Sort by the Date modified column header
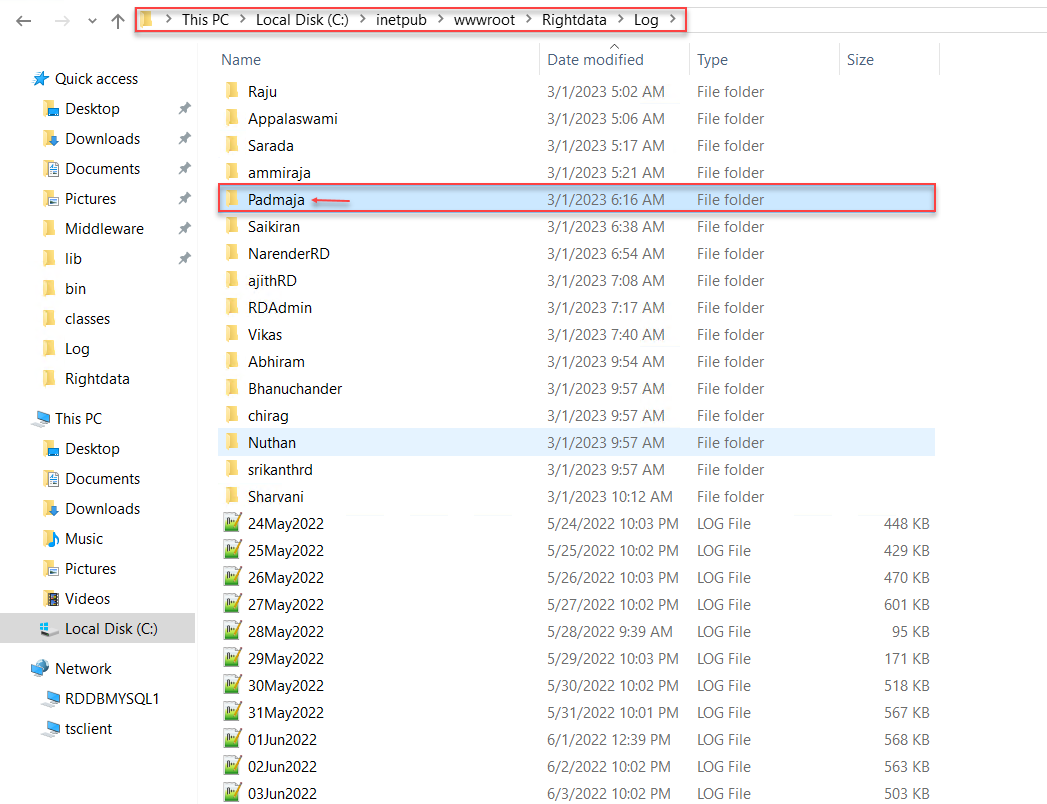 pyautogui.click(x=596, y=60)
